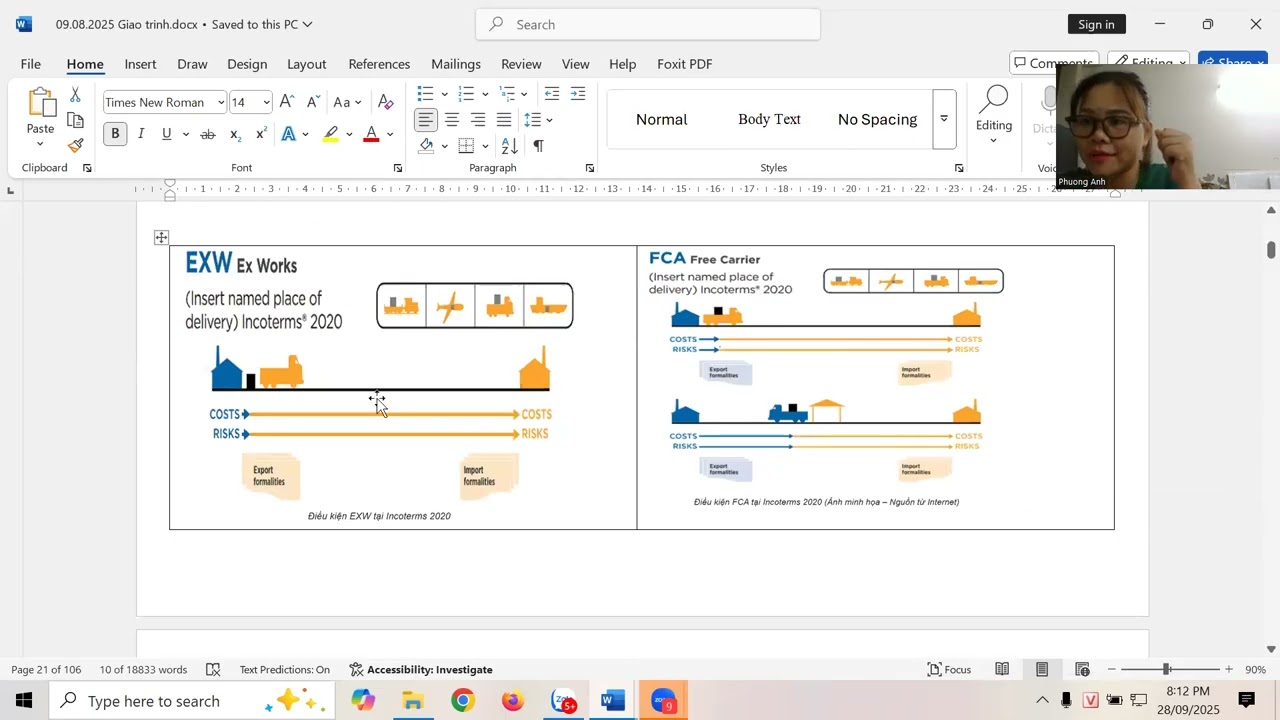Apply the Normal style
This screenshot has height=720, width=1280.
click(662, 119)
